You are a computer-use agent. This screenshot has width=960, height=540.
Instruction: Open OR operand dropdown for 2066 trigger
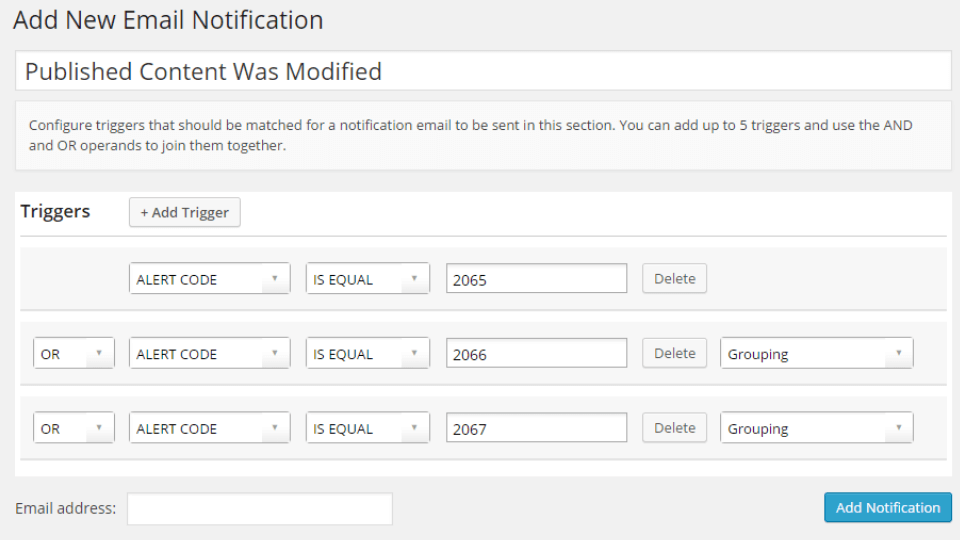[x=73, y=353]
